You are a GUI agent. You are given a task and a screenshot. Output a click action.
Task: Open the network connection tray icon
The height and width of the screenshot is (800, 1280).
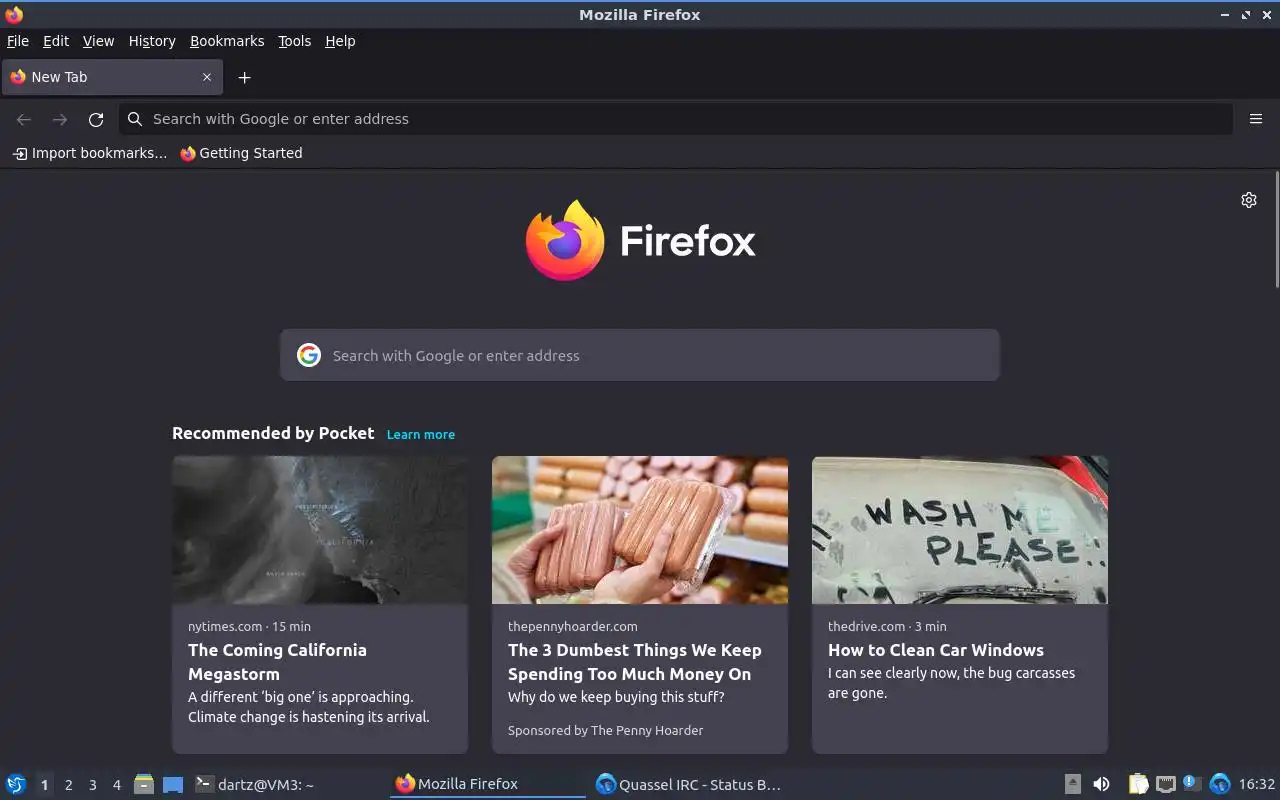(x=1166, y=784)
